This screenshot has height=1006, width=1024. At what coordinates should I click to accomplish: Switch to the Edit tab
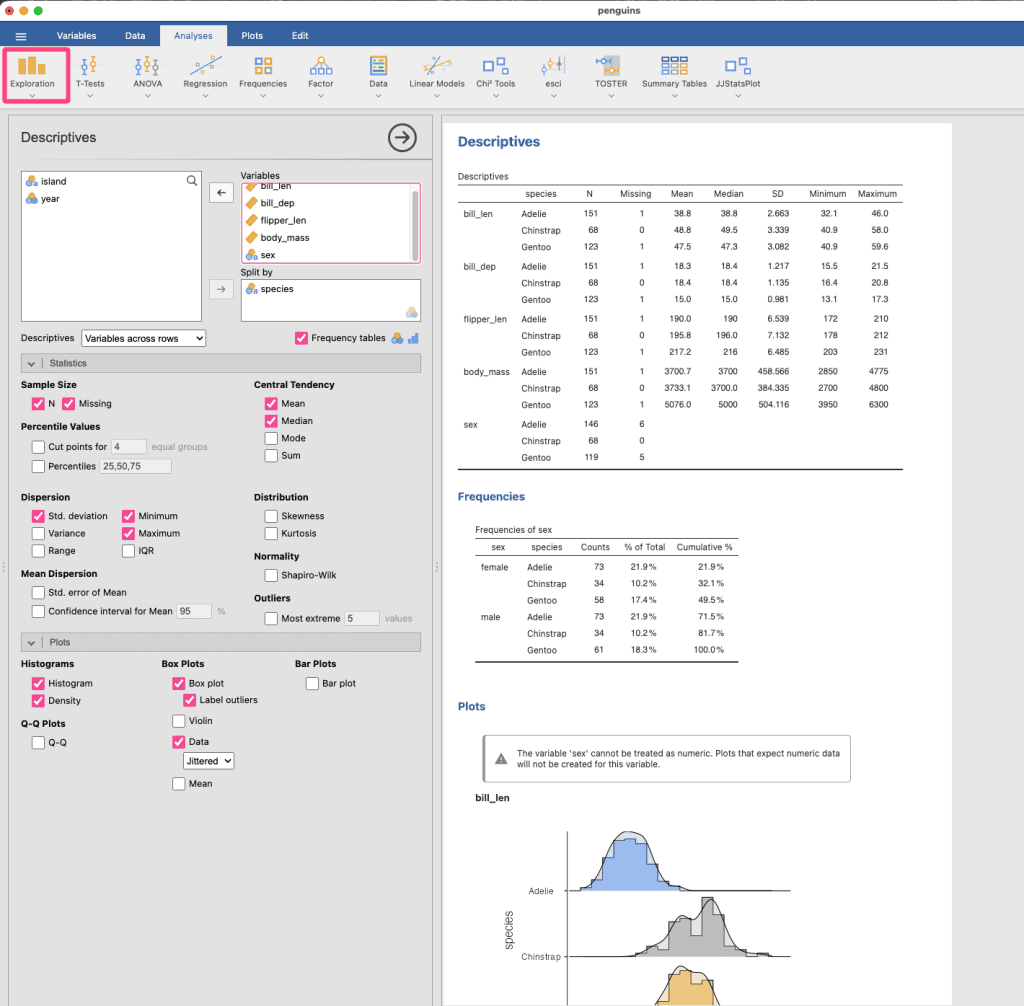pyautogui.click(x=300, y=36)
